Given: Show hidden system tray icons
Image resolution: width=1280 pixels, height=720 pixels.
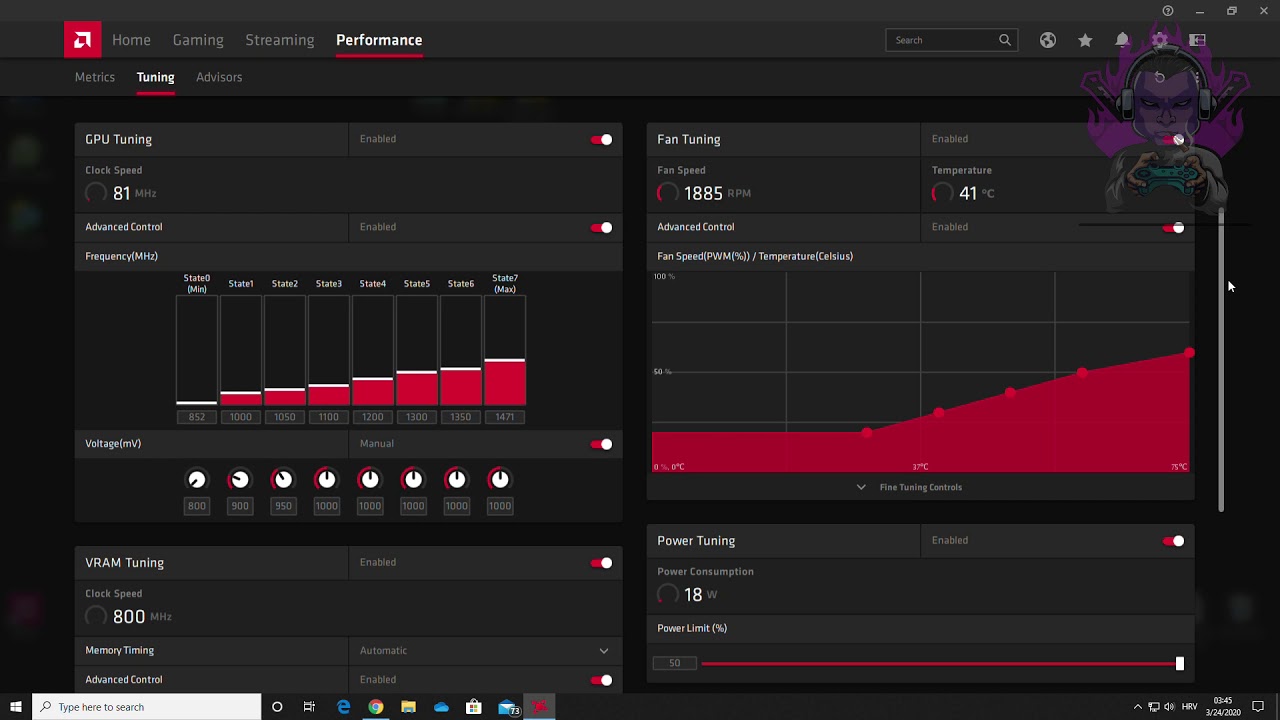Looking at the screenshot, I should click(1137, 707).
